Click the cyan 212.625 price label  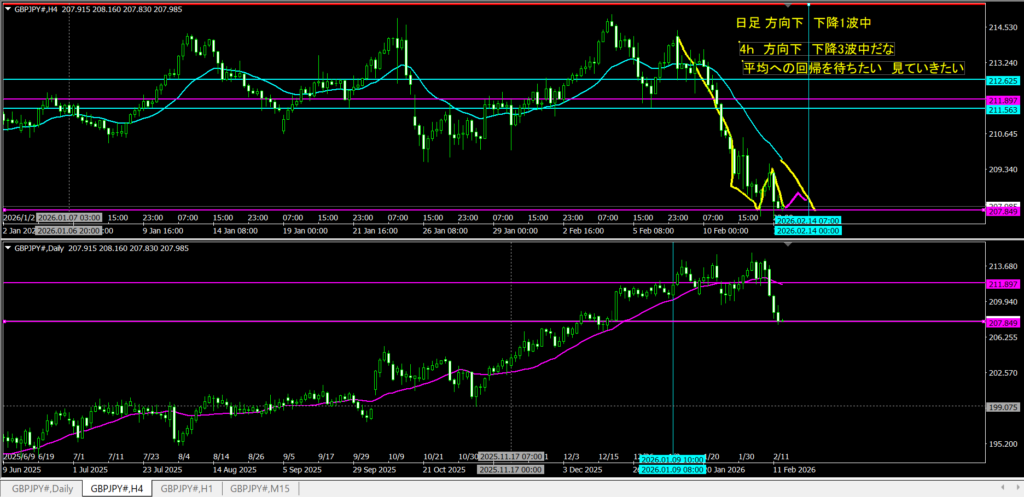1002,80
